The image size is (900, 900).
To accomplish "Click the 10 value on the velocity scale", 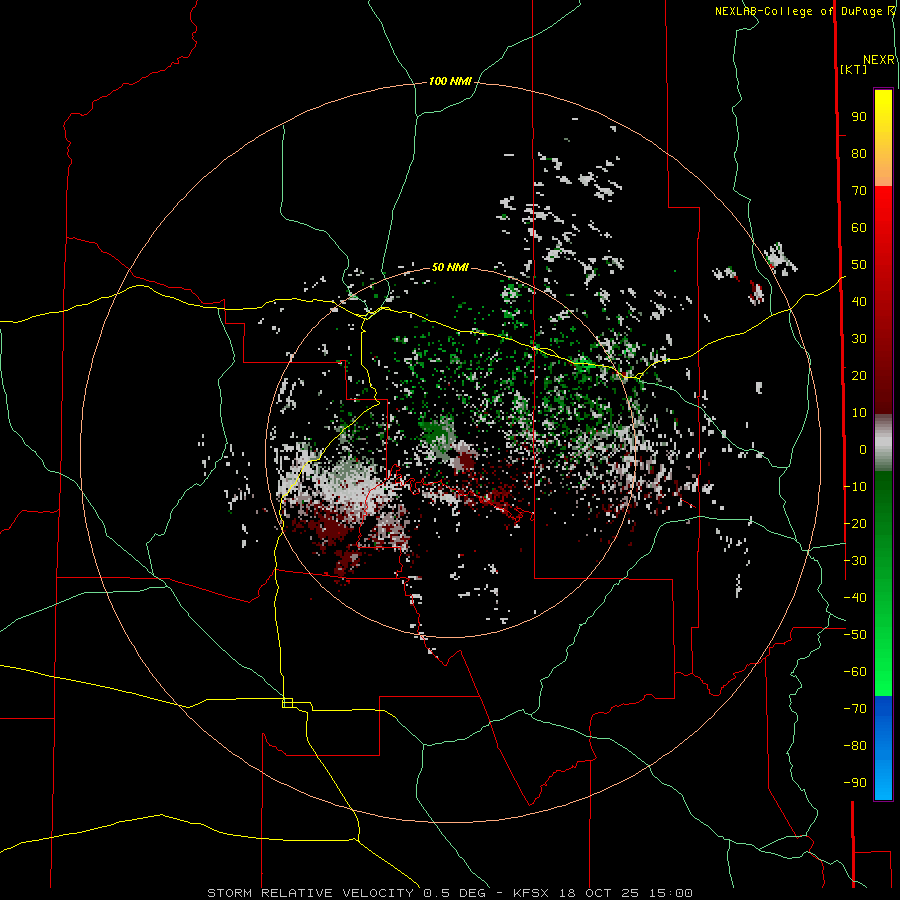I will (x=859, y=413).
